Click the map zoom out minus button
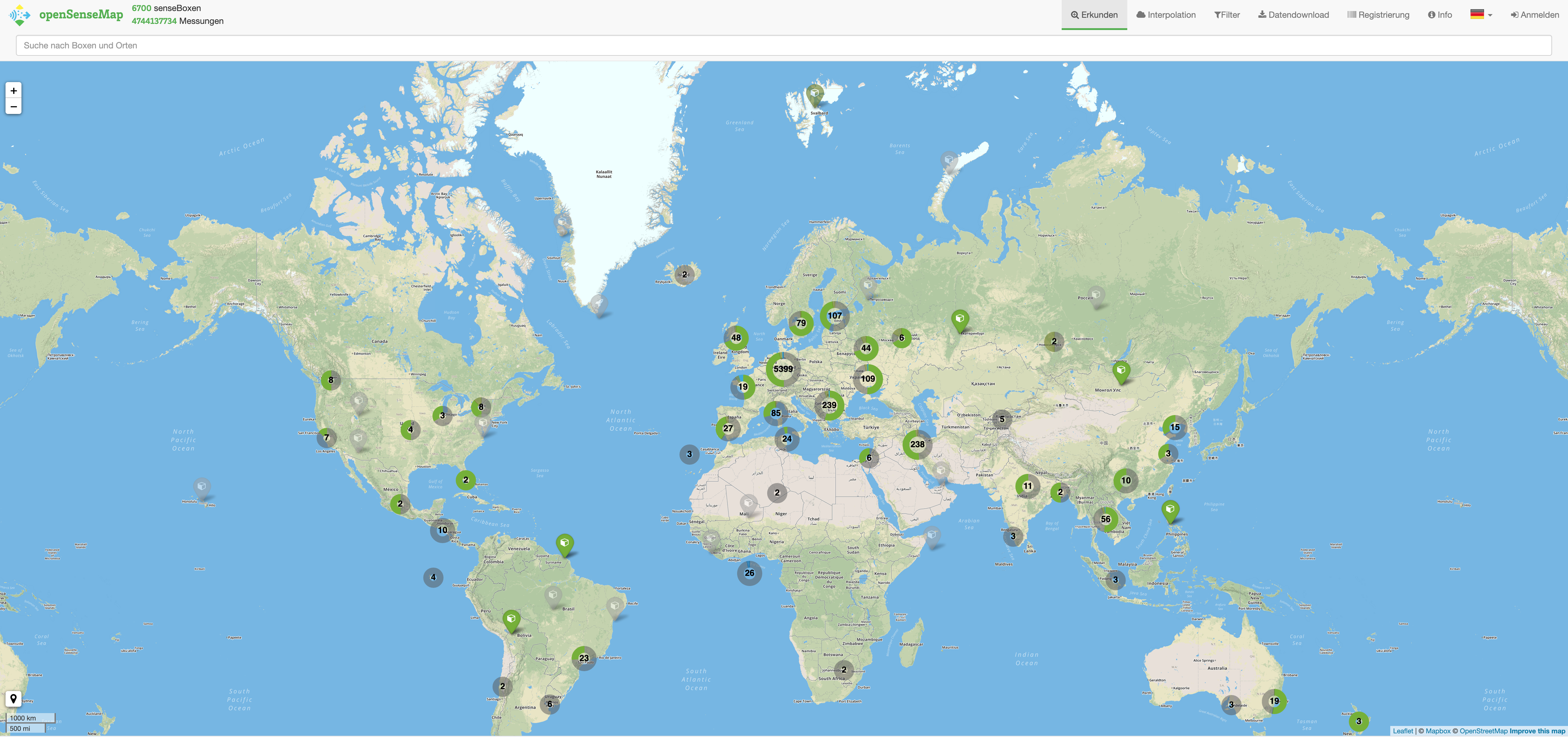Viewport: 1568px width, 737px height. pos(13,107)
